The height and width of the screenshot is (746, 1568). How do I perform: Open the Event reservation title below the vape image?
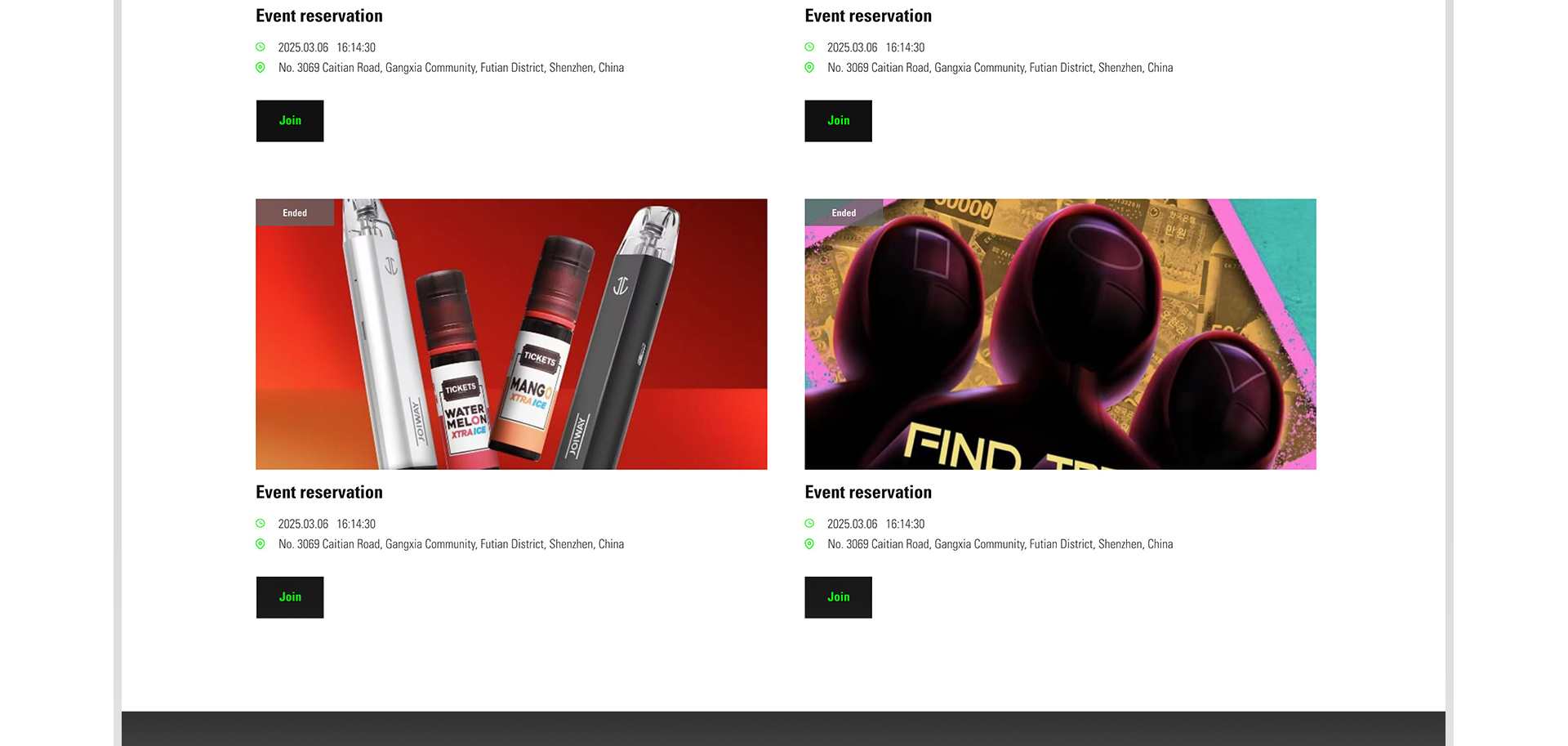pos(319,492)
